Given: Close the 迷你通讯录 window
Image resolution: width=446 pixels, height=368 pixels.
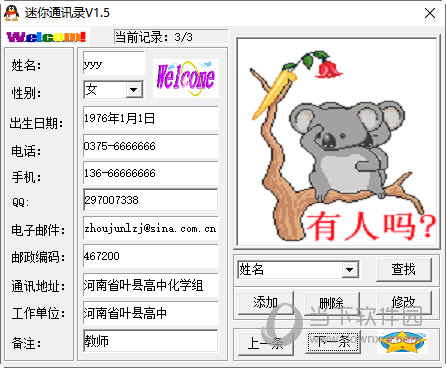Looking at the screenshot, I should point(430,13).
